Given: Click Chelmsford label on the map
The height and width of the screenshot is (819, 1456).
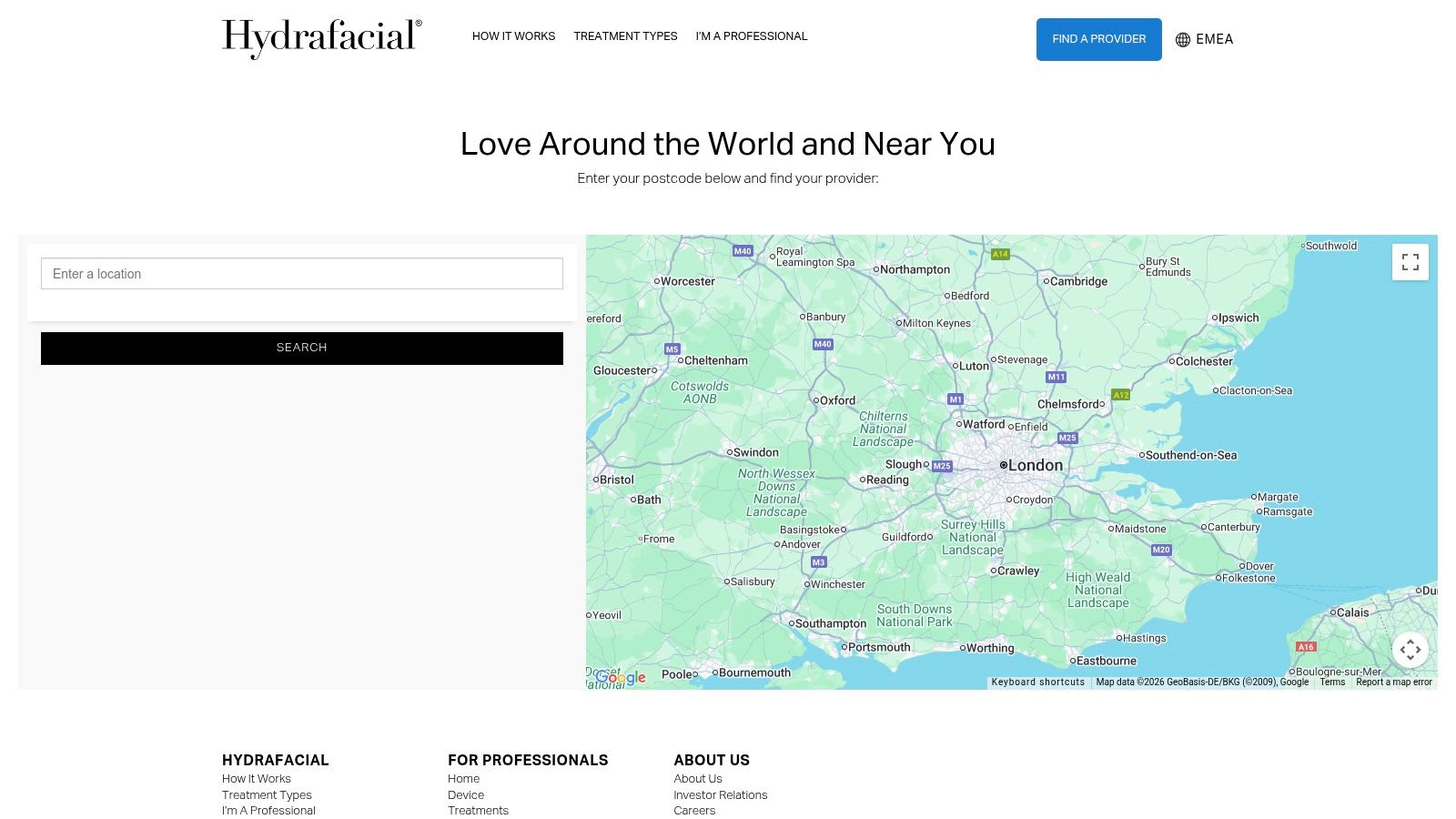Looking at the screenshot, I should pyautogui.click(x=1068, y=405).
